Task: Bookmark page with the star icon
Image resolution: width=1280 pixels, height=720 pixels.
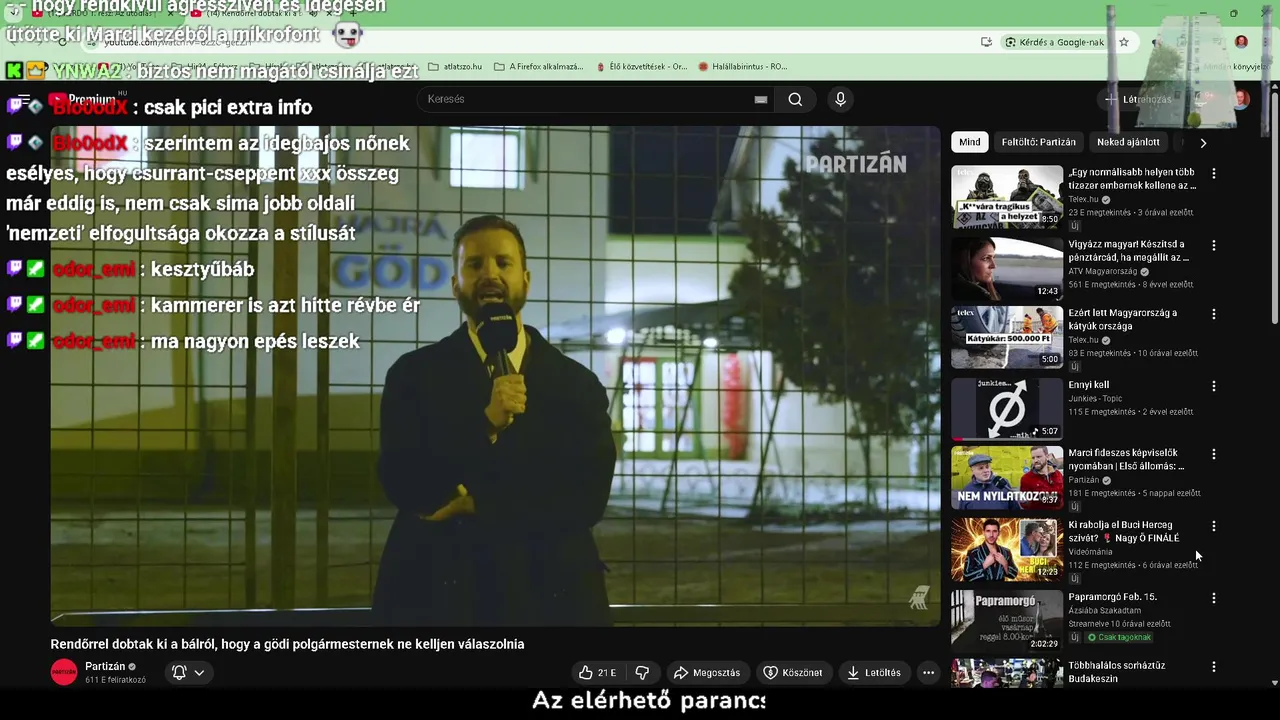Action: [1124, 42]
